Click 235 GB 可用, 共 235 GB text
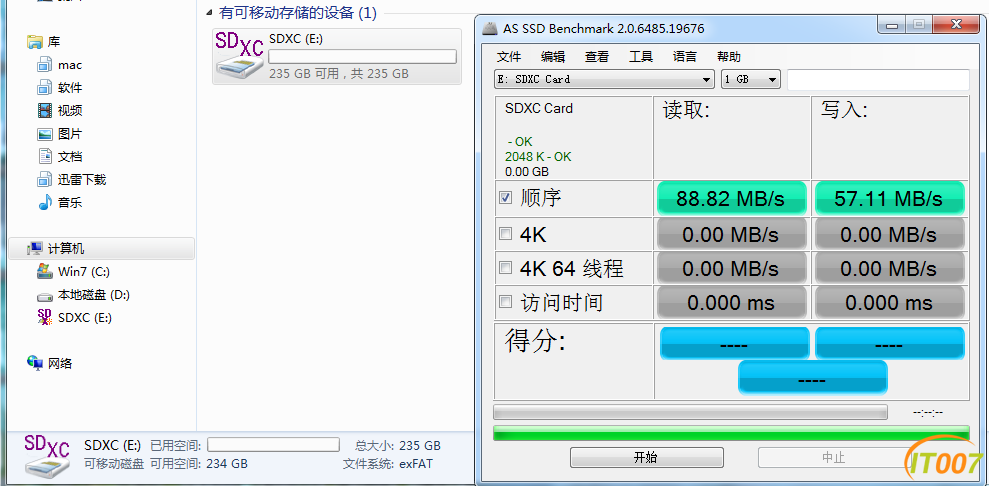Screen dimensions: 989x486 click(x=339, y=74)
